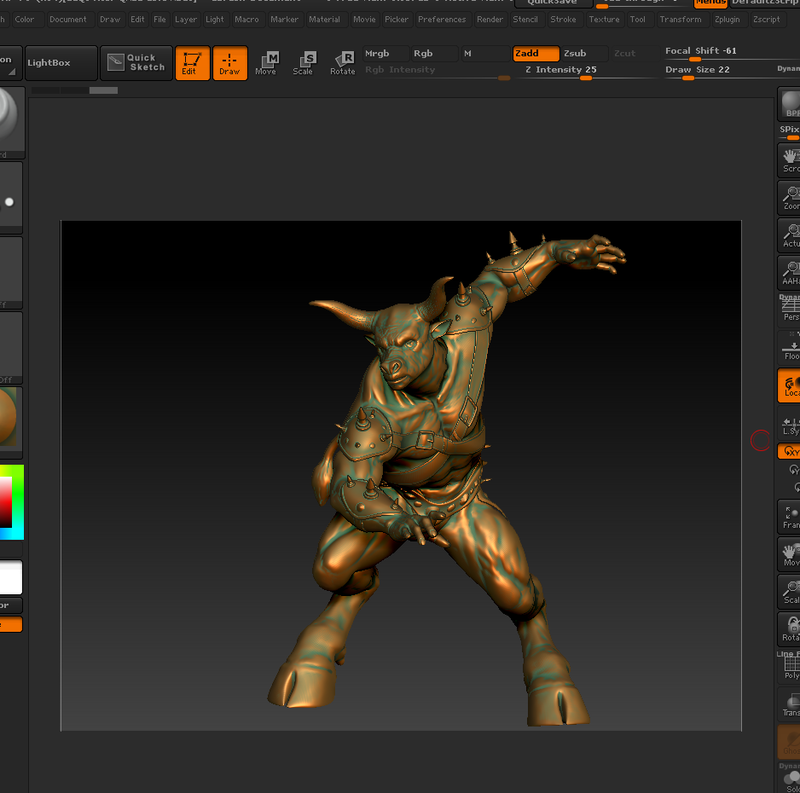Select the Rotate tool with R icon
The image size is (800, 793).
point(342,63)
